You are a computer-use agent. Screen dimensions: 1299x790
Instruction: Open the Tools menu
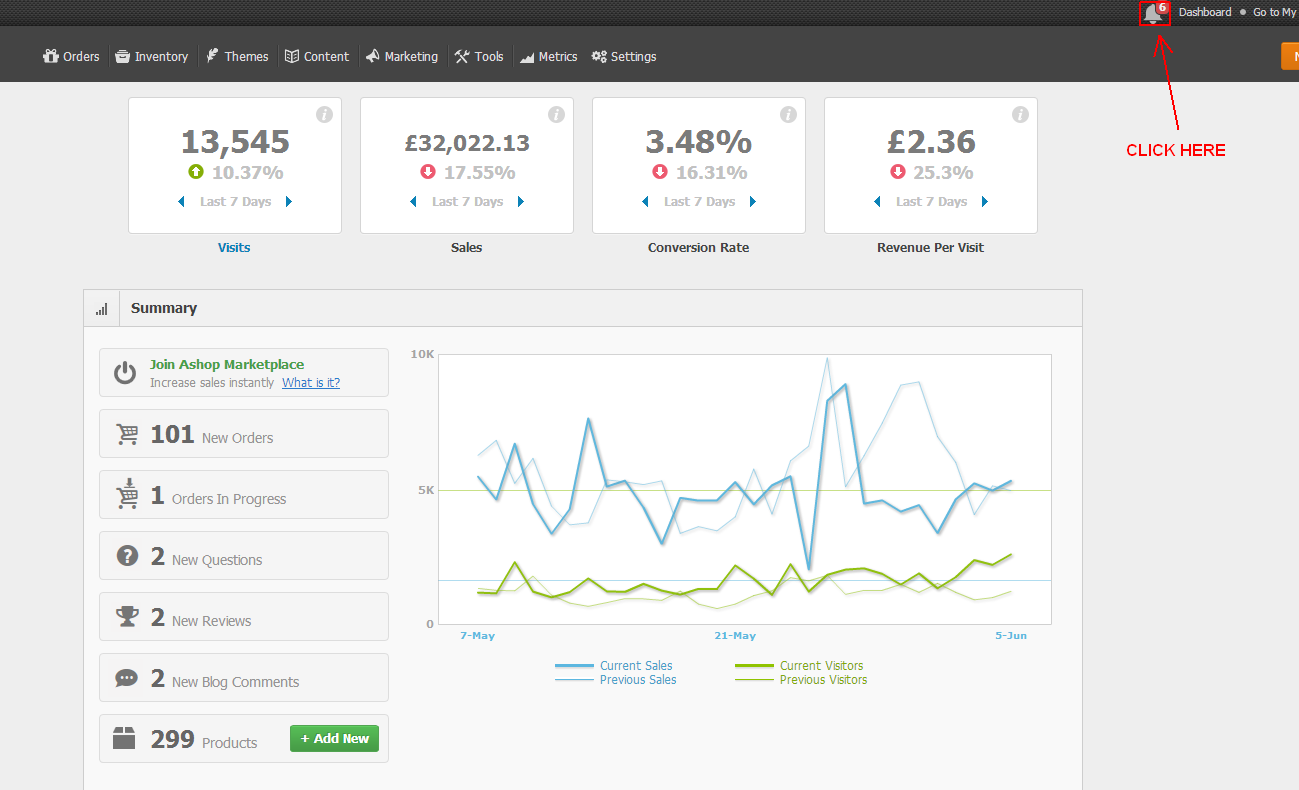pos(479,56)
